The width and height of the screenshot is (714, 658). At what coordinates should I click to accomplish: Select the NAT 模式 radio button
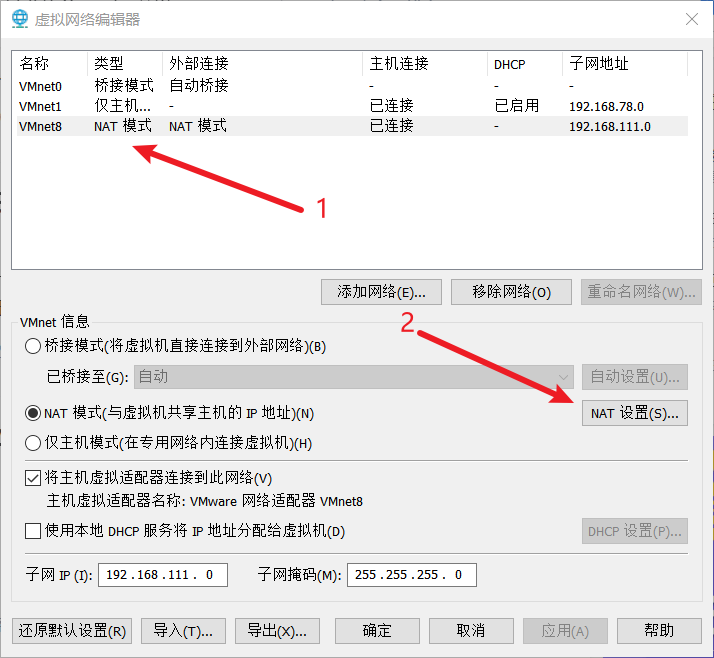pyautogui.click(x=33, y=413)
